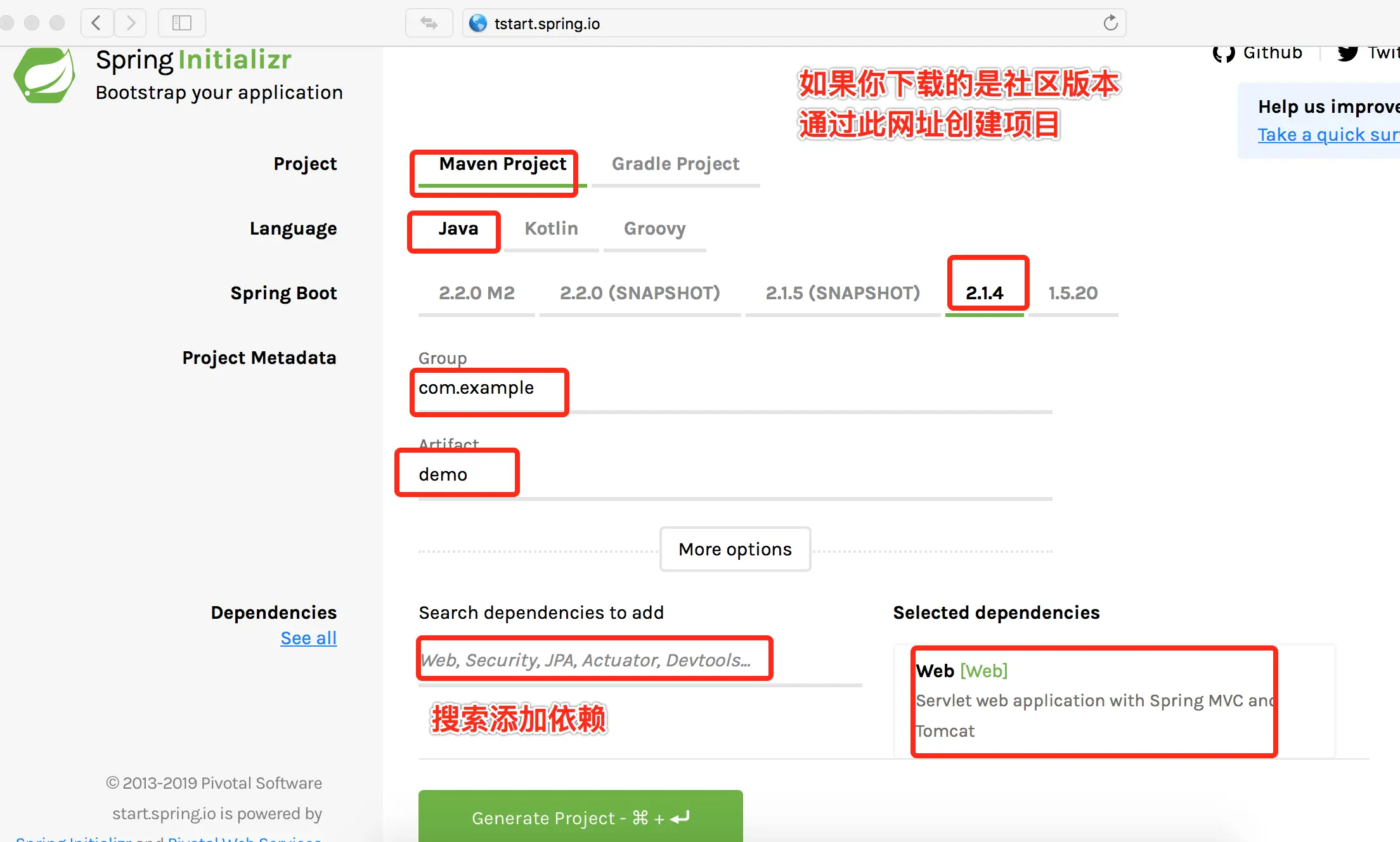Expand the More options section
Image resolution: width=1400 pixels, height=842 pixels.
(x=735, y=549)
